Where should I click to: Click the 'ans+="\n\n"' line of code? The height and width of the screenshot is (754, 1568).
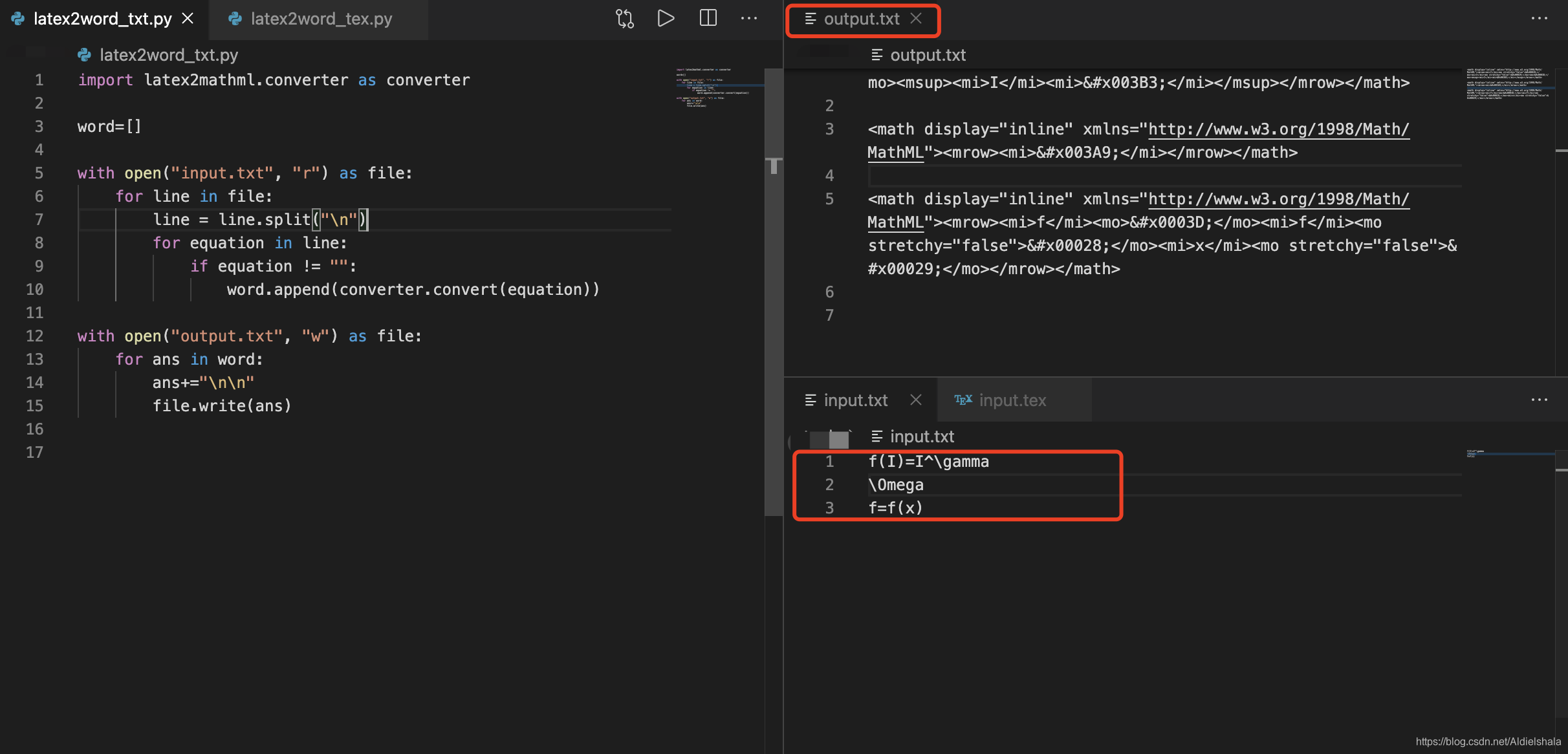[x=204, y=383]
